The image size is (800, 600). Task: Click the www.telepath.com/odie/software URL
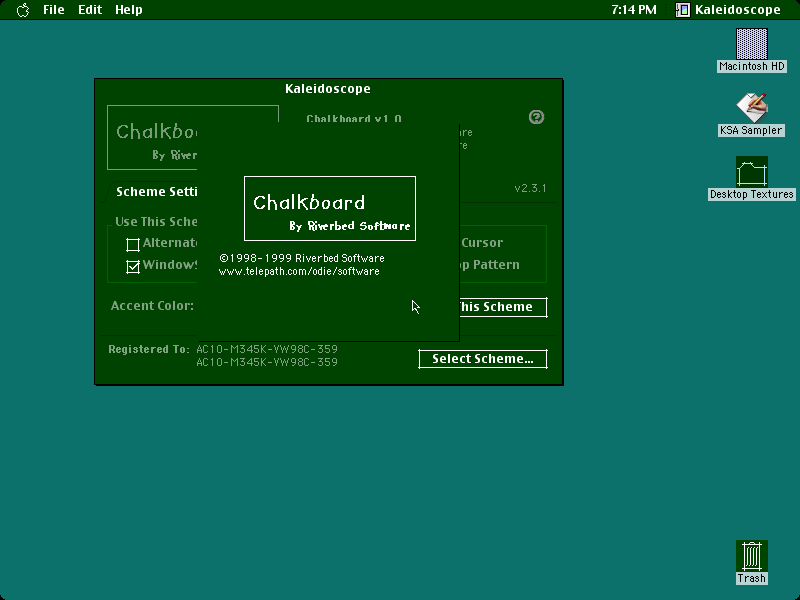pos(299,271)
